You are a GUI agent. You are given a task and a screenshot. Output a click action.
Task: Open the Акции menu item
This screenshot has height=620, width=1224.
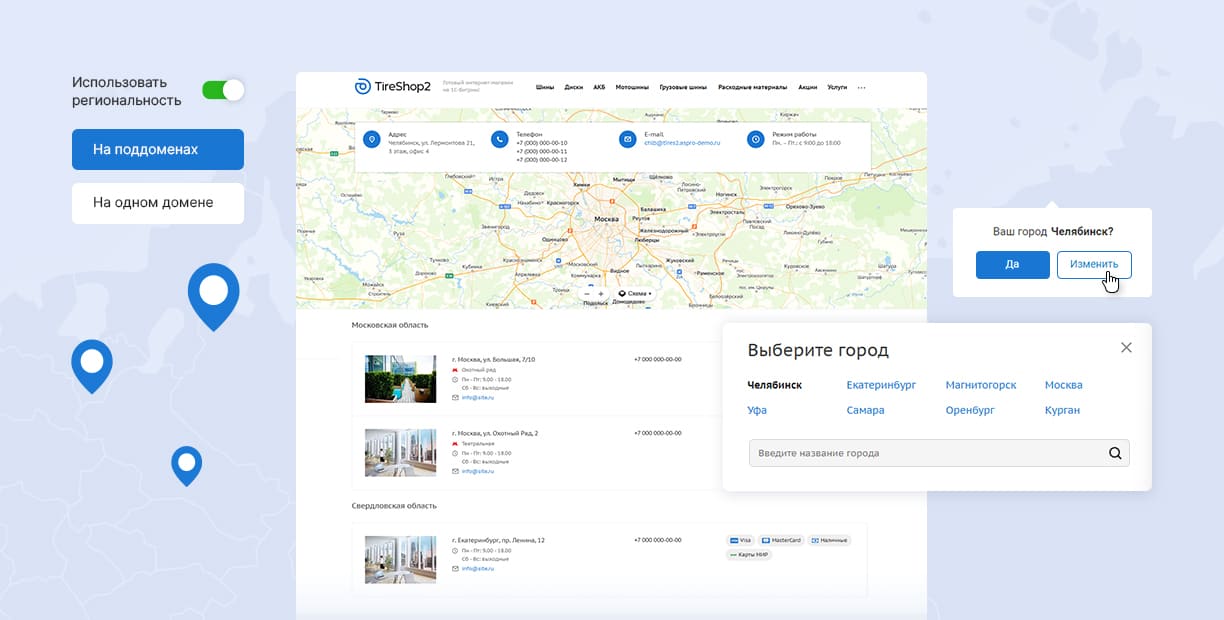click(x=806, y=86)
